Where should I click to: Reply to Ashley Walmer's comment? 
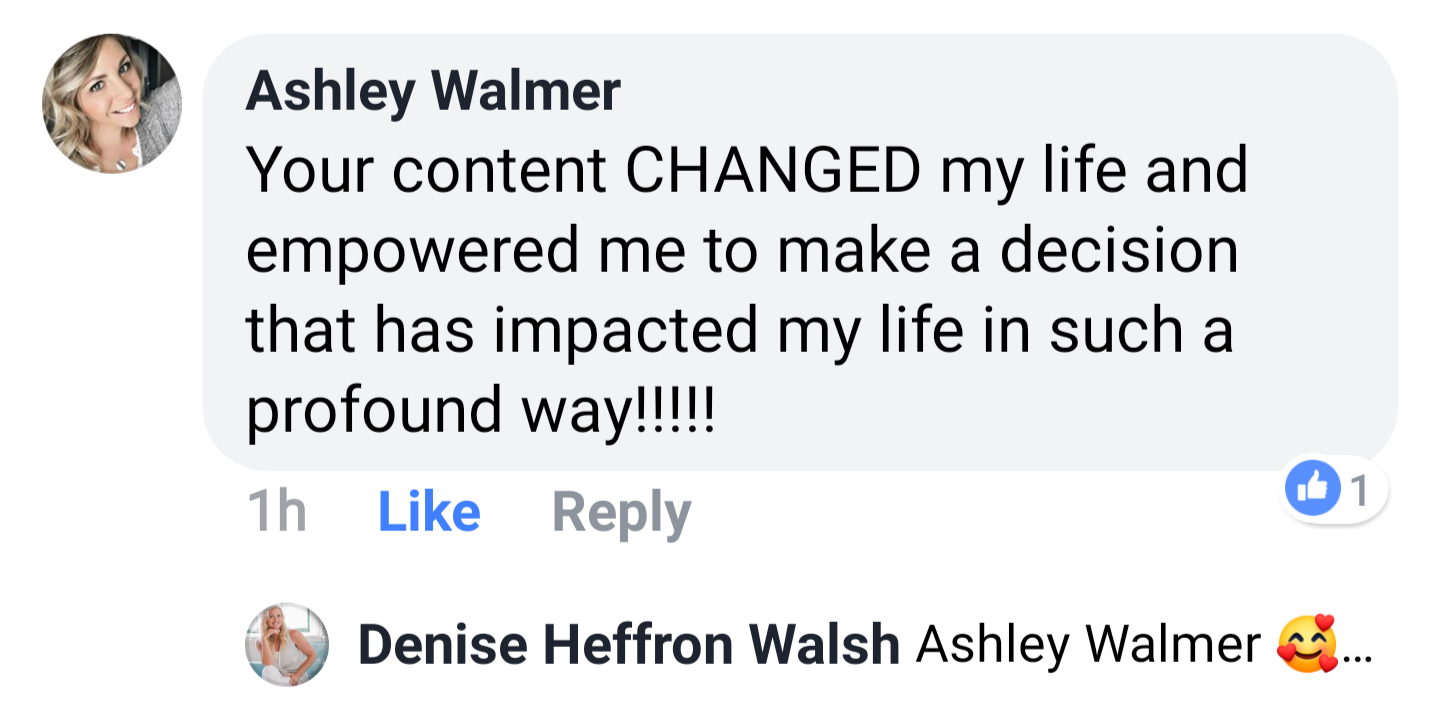coord(621,512)
